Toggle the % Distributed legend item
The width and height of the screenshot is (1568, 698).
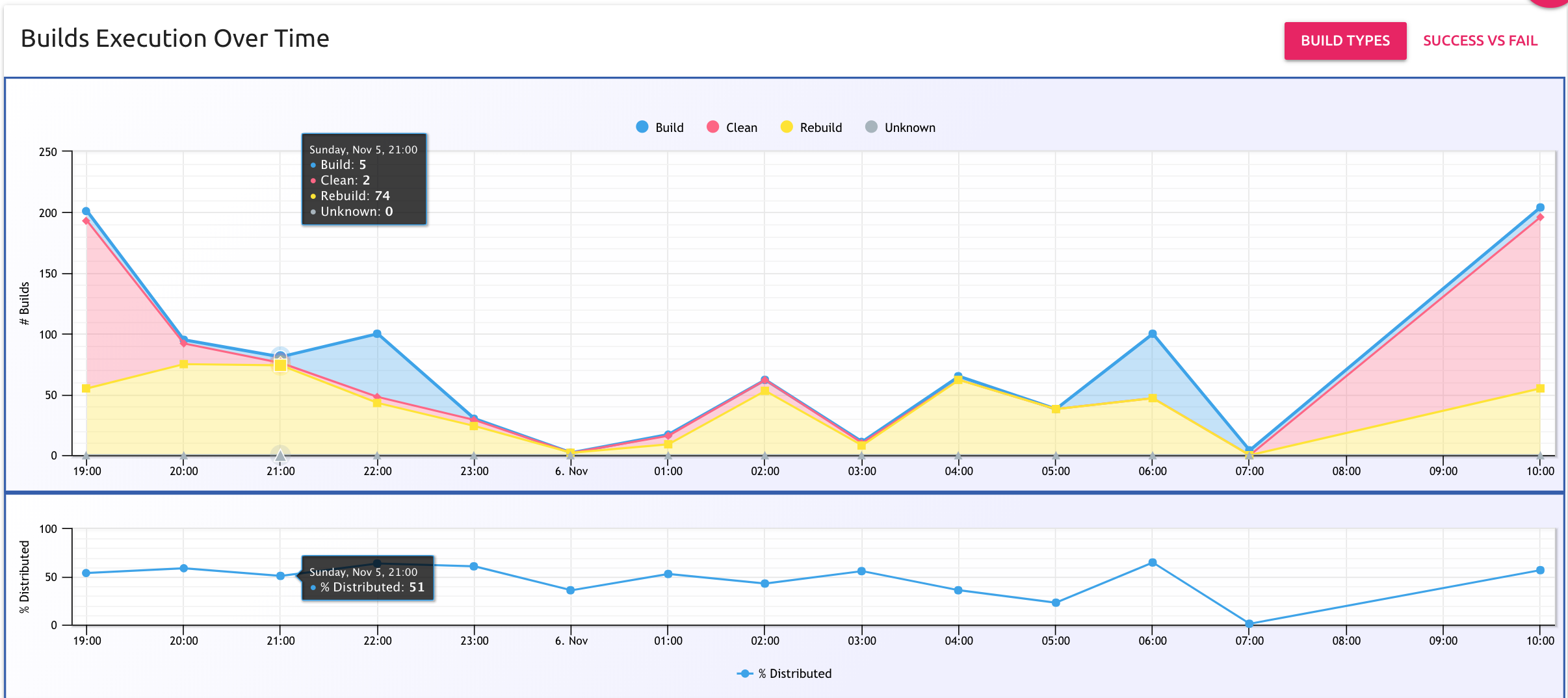point(784,673)
